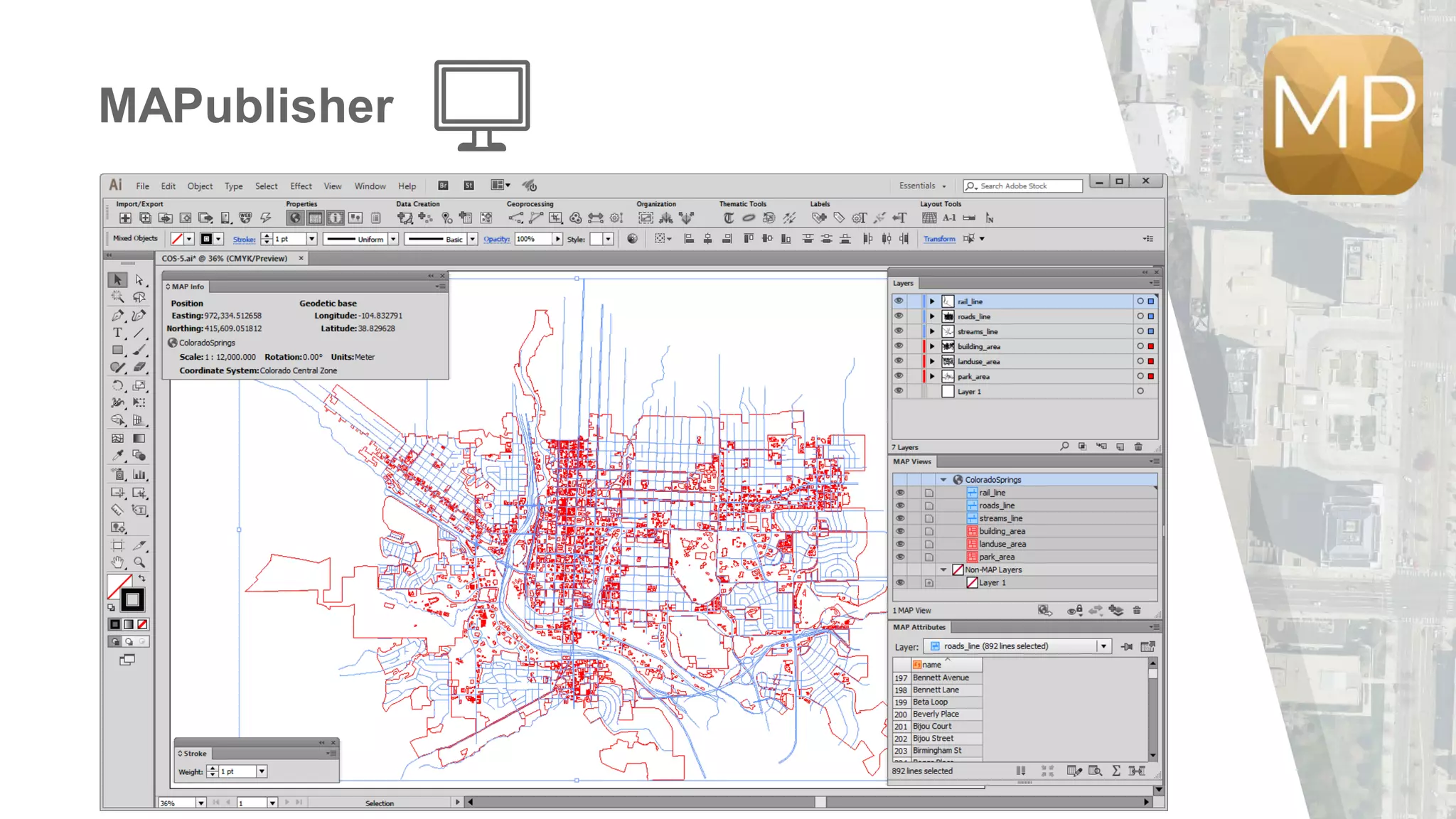The height and width of the screenshot is (819, 1456).
Task: Select the Hand tool in toolbox
Action: click(117, 562)
